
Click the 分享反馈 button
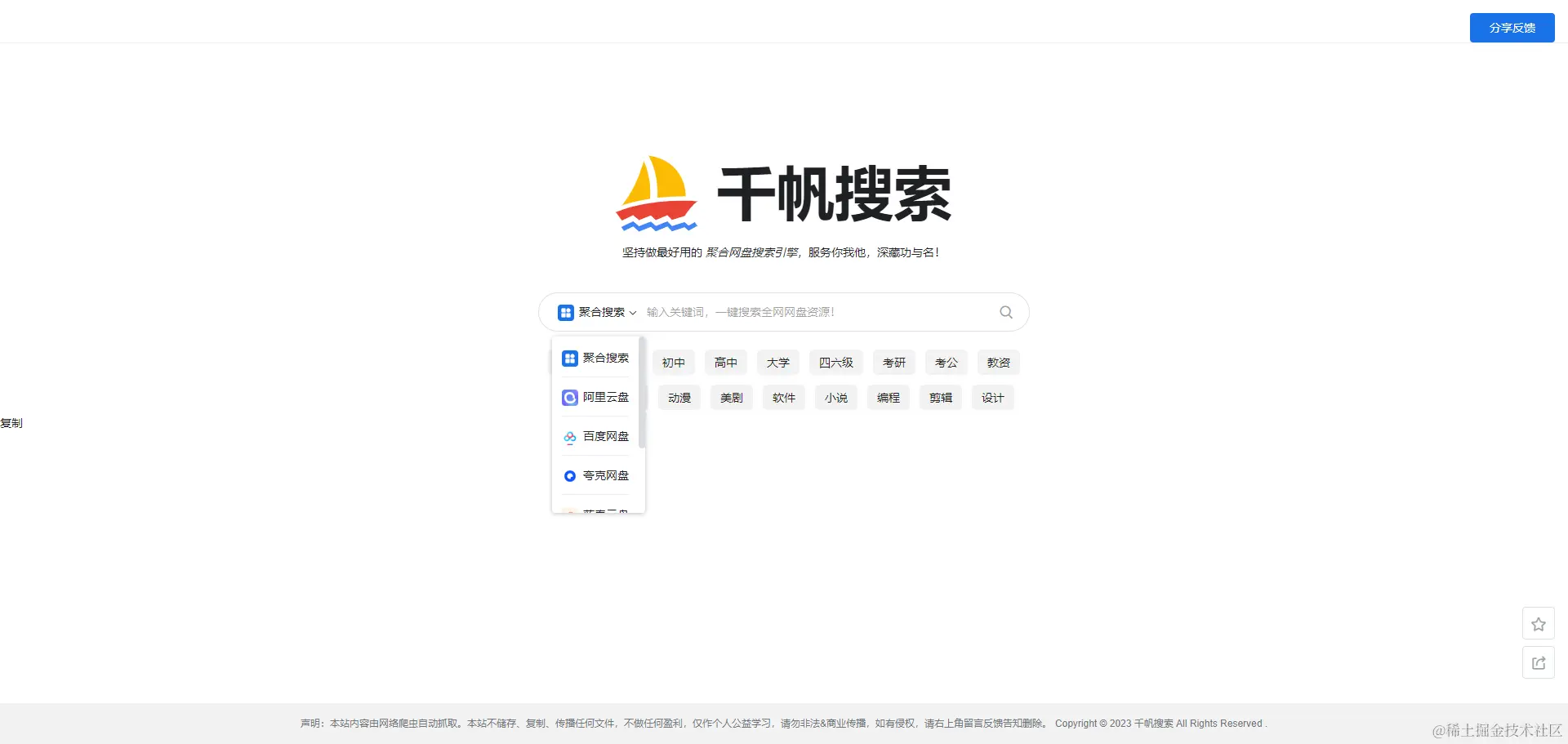tap(1512, 28)
